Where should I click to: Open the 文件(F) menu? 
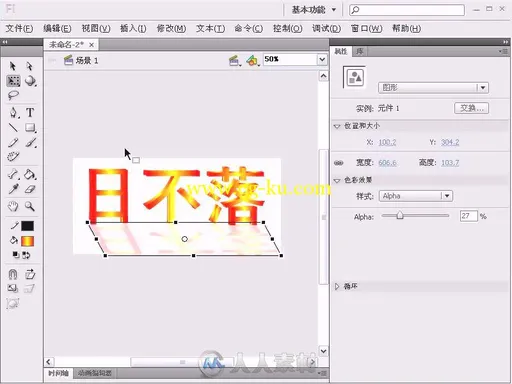coord(19,29)
